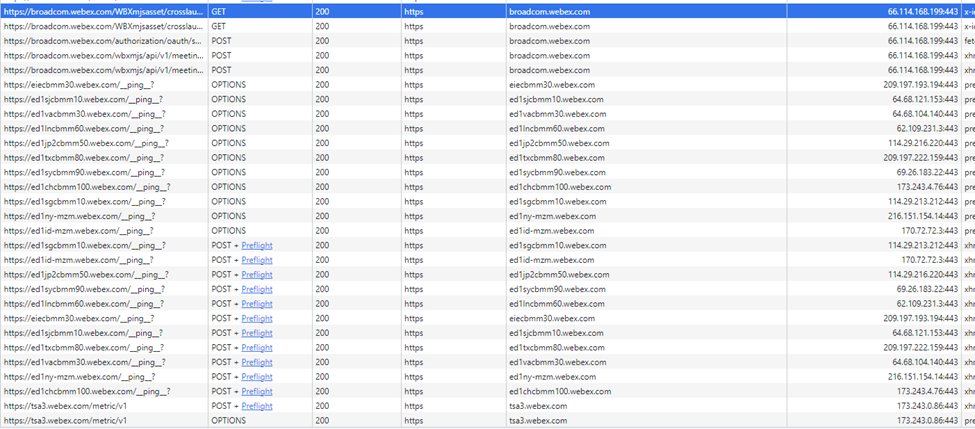Click URL https://ed1vacbmm30.webex.com/__ping__? in OPTIONS row
975x429 pixels.
click(85, 114)
